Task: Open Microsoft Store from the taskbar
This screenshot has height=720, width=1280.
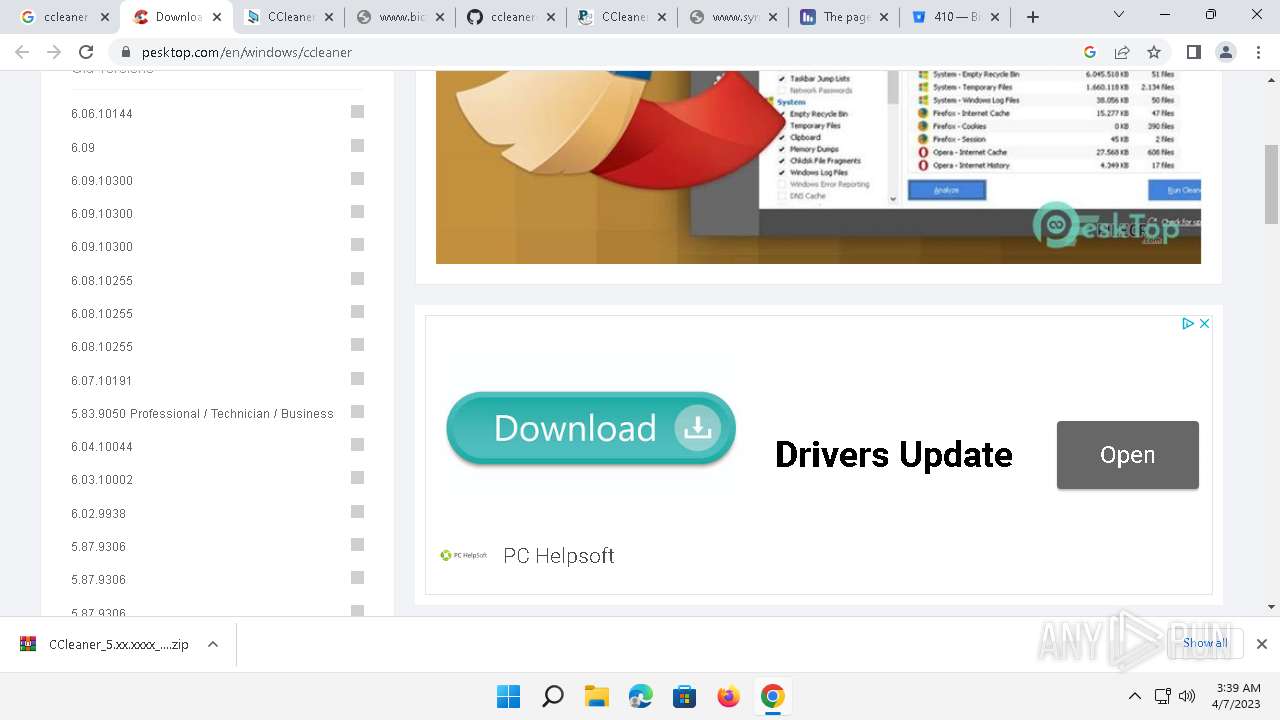Action: pyautogui.click(x=685, y=696)
